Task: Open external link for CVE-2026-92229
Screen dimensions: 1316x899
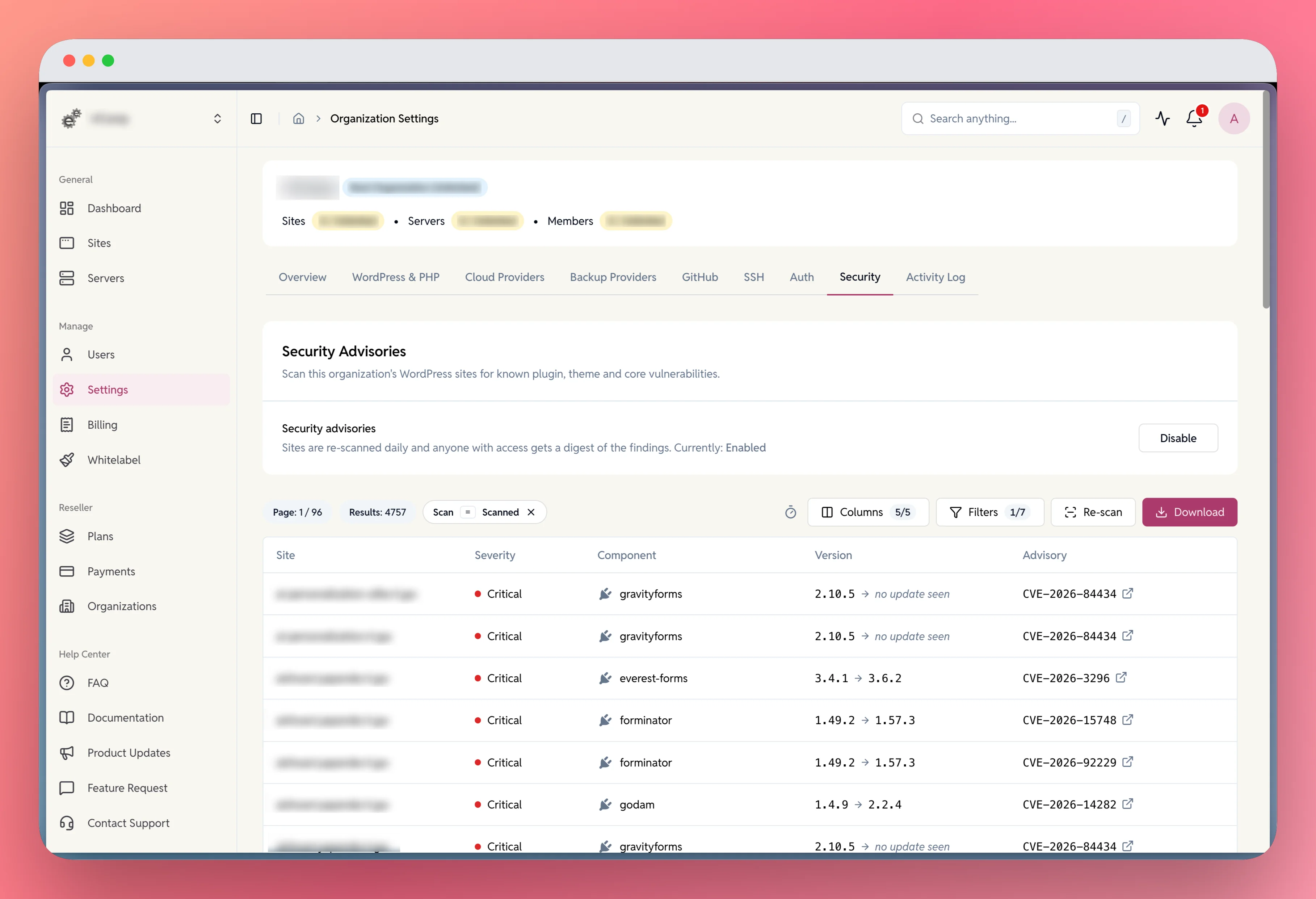Action: coord(1128,762)
